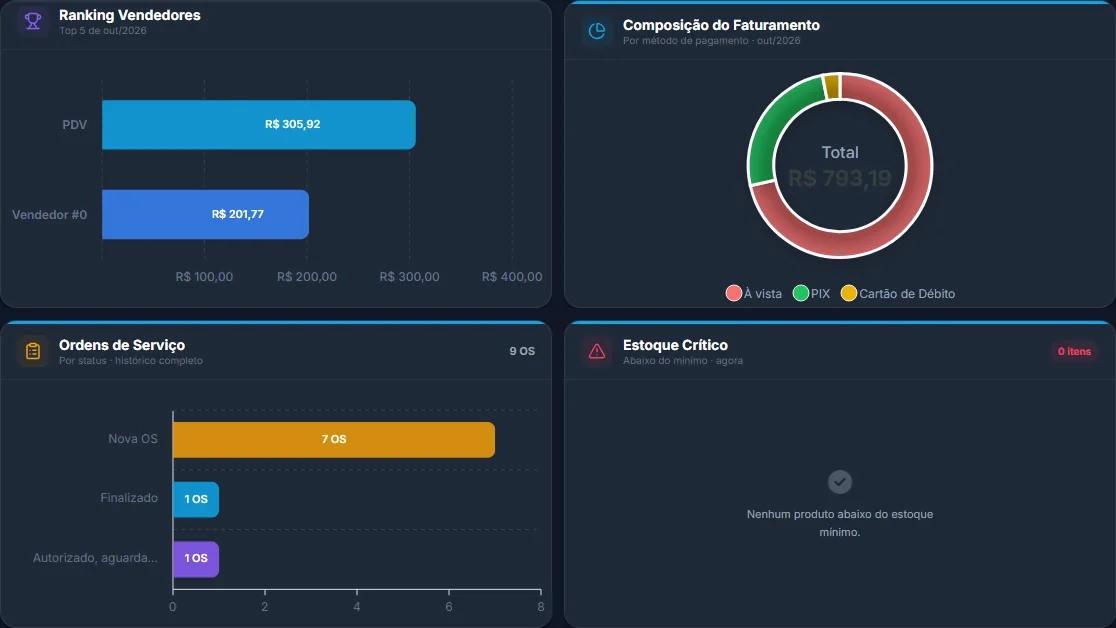Click the yellow Cartão de Débito donut slice
The image size is (1116, 628).
[x=831, y=86]
